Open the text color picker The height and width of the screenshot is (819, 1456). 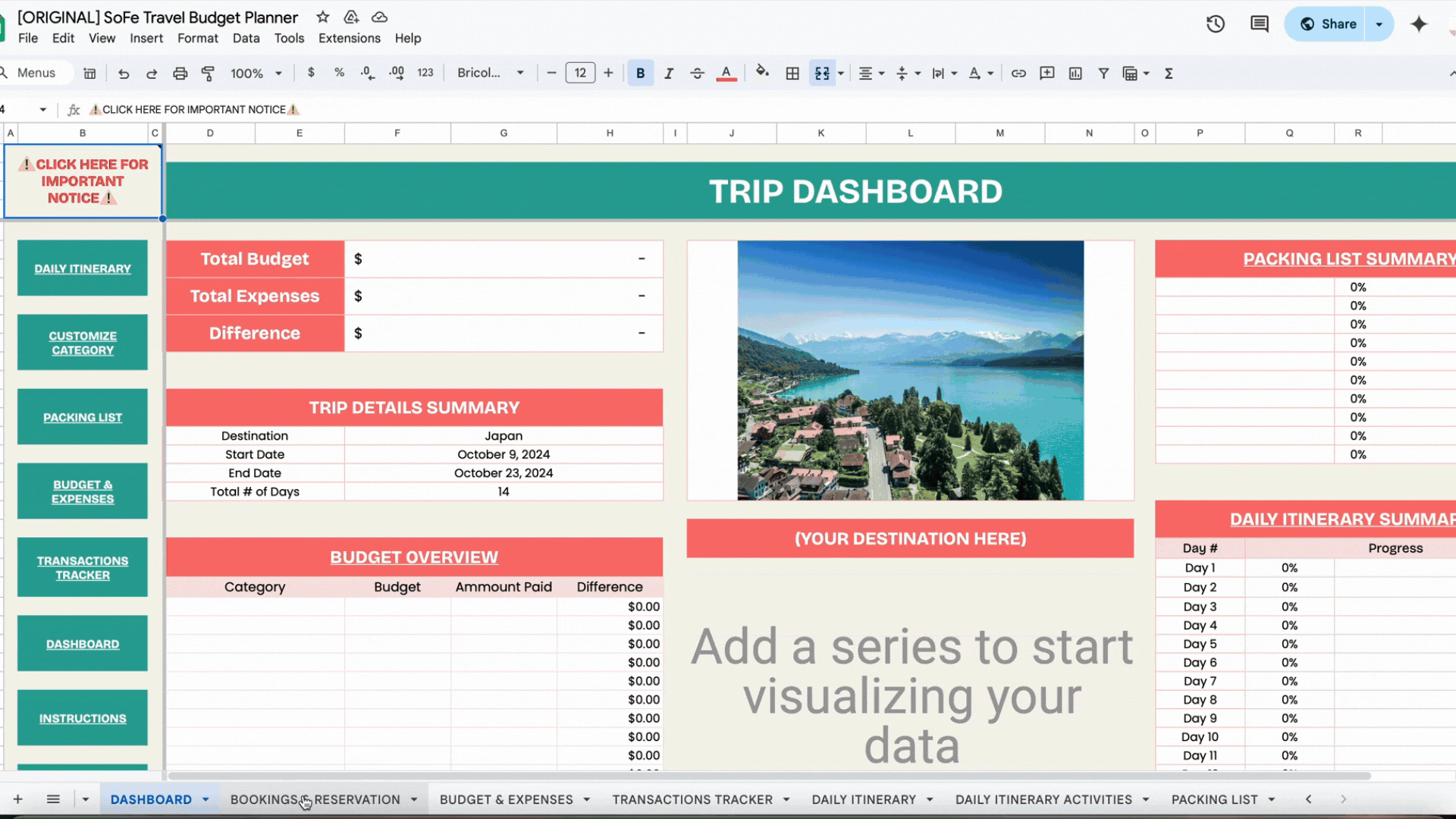(x=726, y=74)
